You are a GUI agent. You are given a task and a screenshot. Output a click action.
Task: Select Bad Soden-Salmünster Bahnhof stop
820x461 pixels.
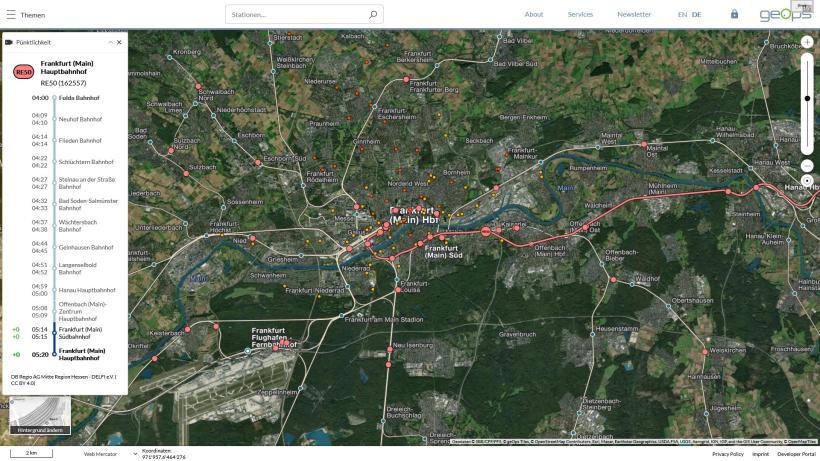coord(88,204)
